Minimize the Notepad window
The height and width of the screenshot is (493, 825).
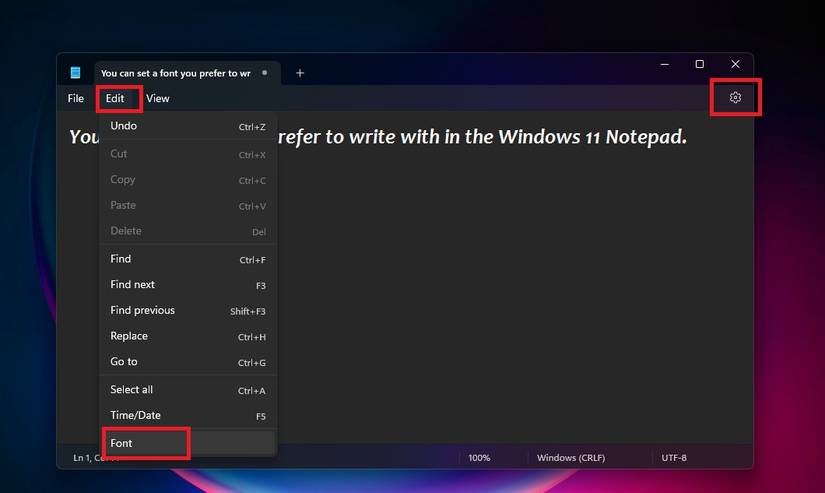[x=665, y=64]
